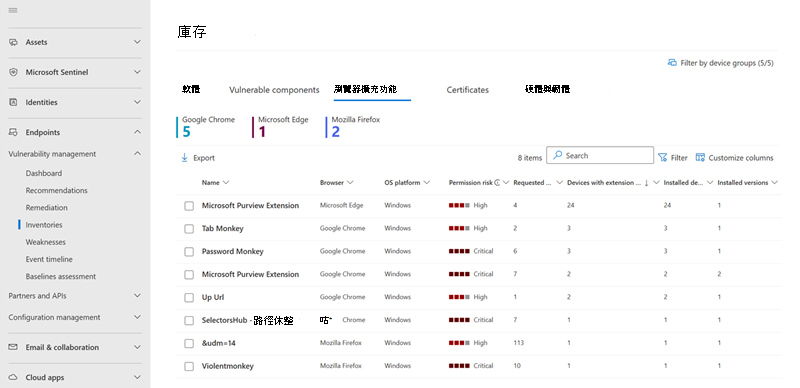800x388 pixels.
Task: Filter by Microsoft Edge count card
Action: coord(281,127)
